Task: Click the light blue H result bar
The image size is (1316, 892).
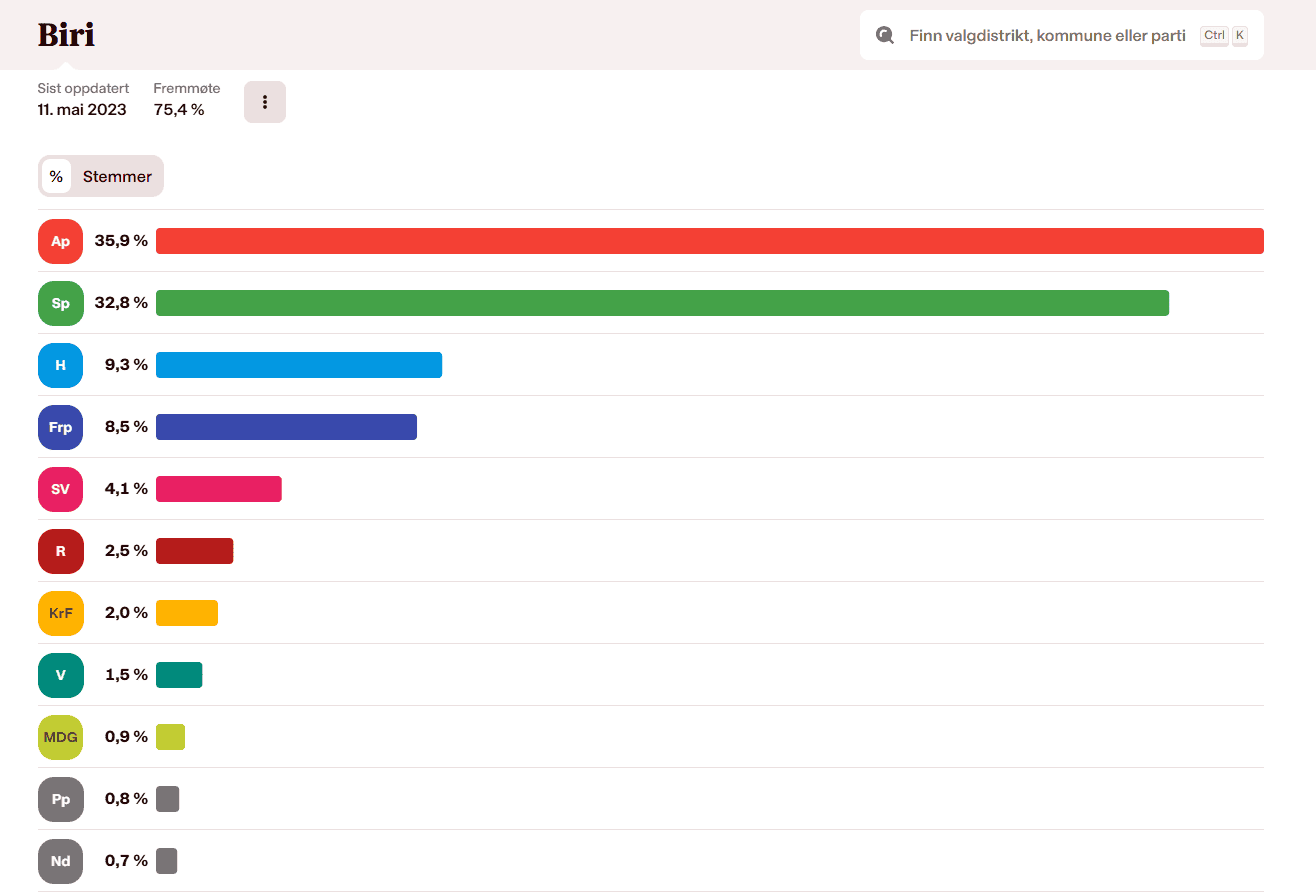Action: coord(298,365)
